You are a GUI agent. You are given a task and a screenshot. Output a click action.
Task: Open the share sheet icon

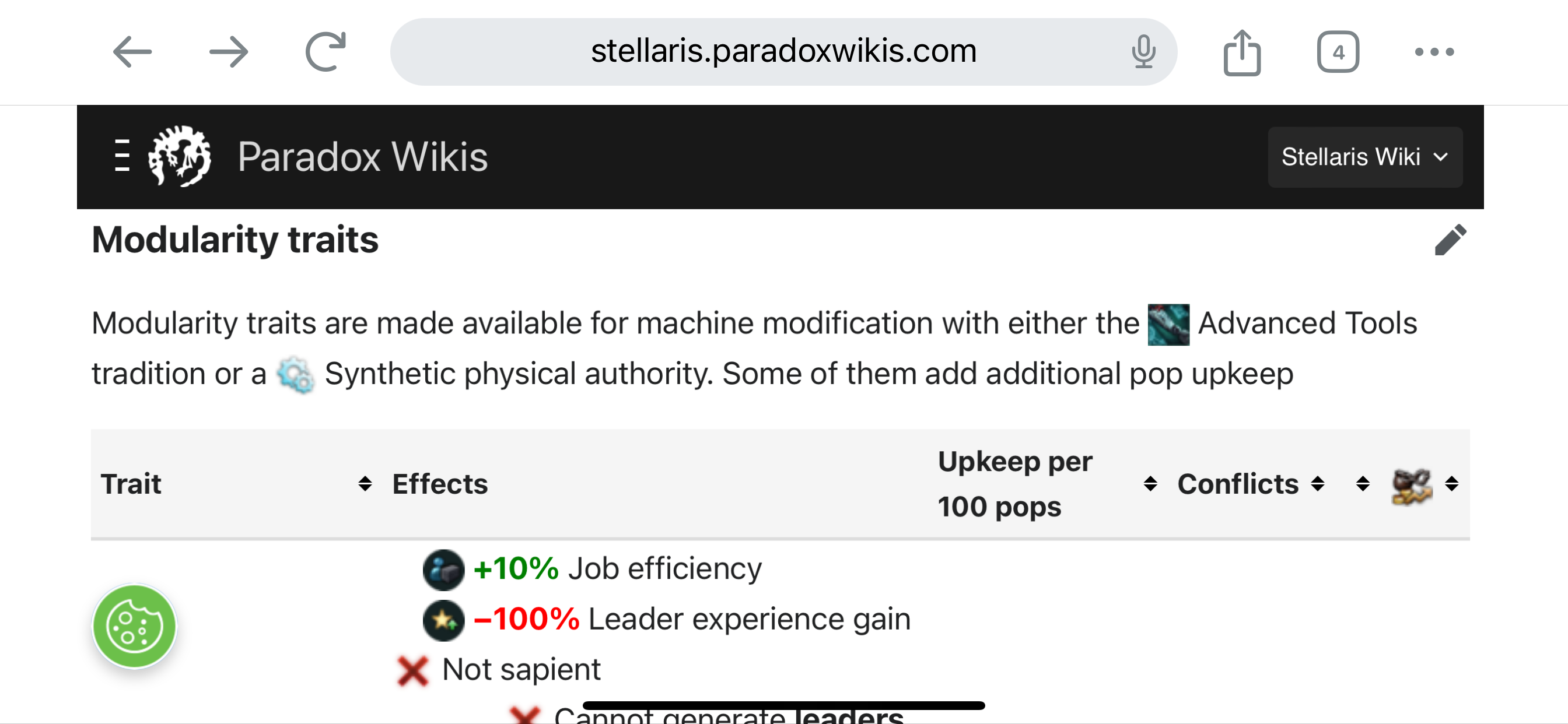[1242, 53]
